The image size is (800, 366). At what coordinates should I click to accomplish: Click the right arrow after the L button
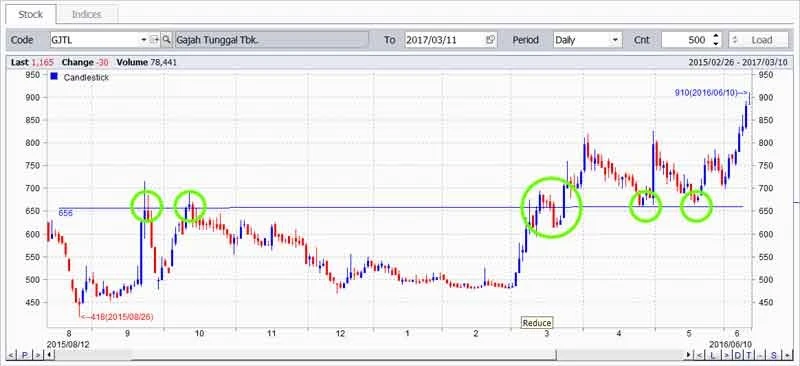tap(727, 355)
